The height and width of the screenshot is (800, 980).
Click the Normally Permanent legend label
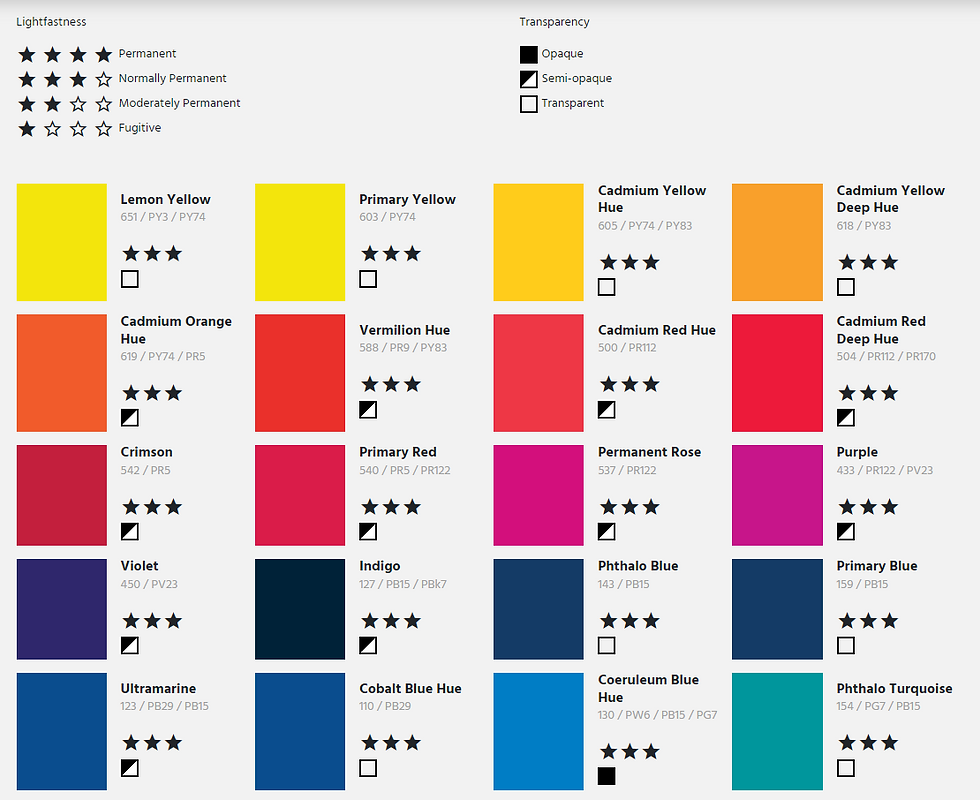click(x=172, y=78)
